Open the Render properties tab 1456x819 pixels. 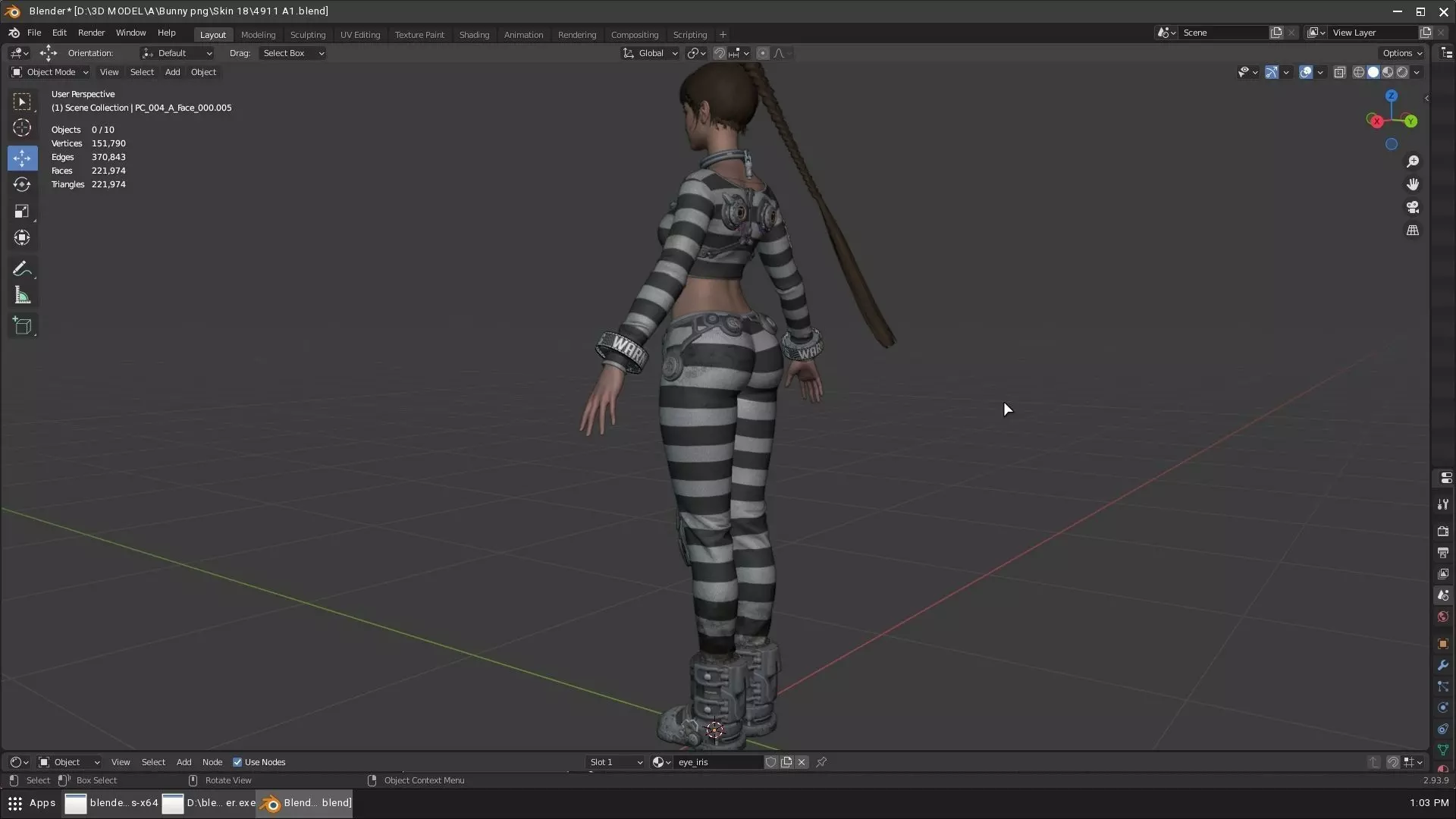click(x=1443, y=531)
